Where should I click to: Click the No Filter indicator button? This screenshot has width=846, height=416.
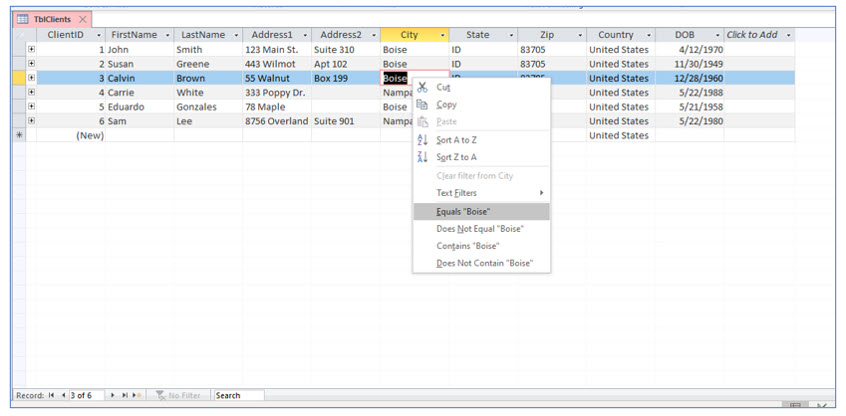click(x=179, y=395)
